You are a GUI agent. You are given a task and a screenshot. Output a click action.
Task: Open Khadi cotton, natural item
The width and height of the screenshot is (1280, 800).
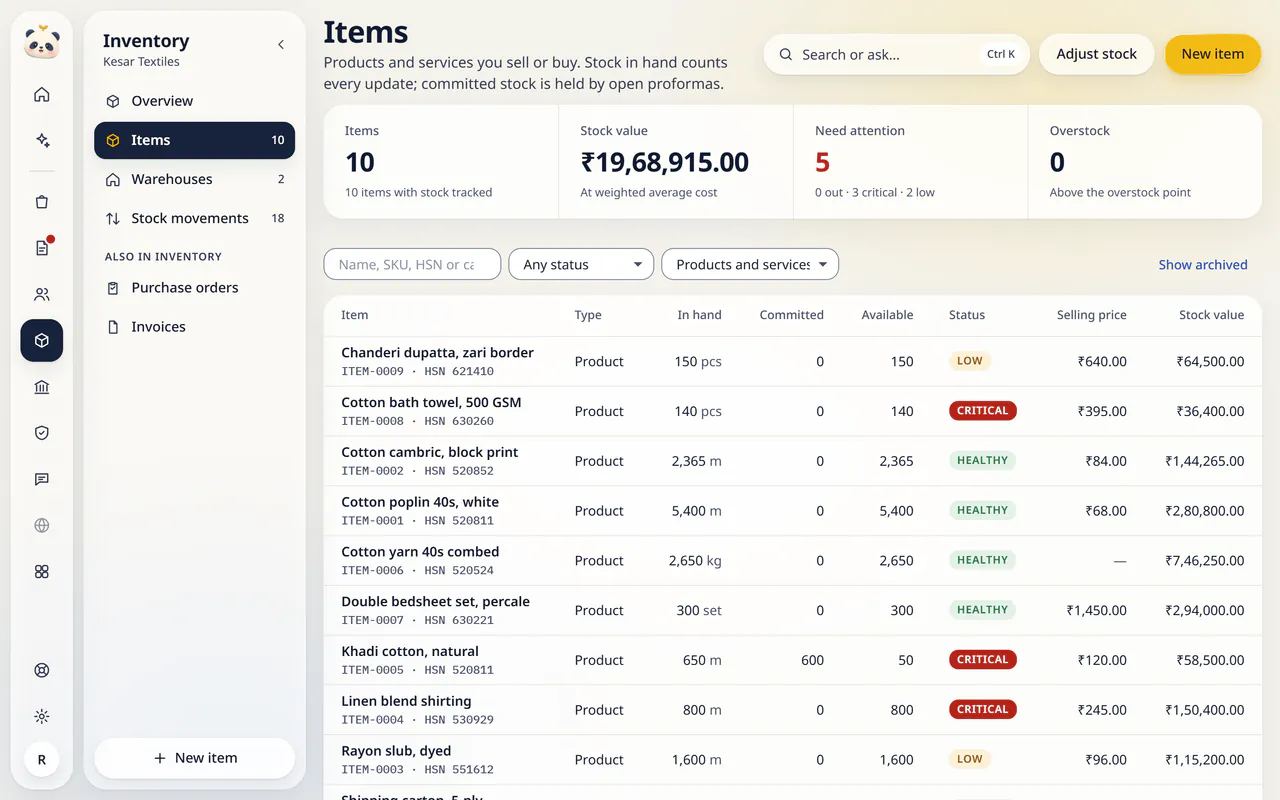click(x=793, y=660)
